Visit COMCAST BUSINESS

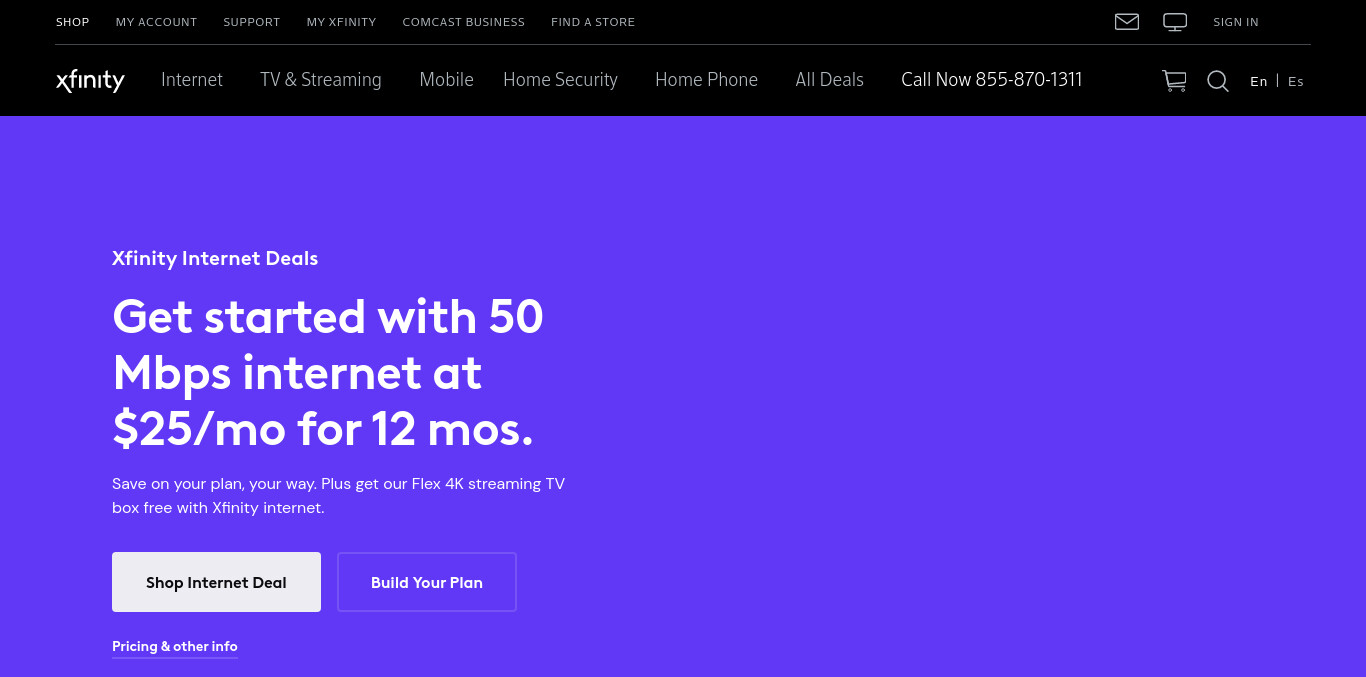tap(464, 22)
